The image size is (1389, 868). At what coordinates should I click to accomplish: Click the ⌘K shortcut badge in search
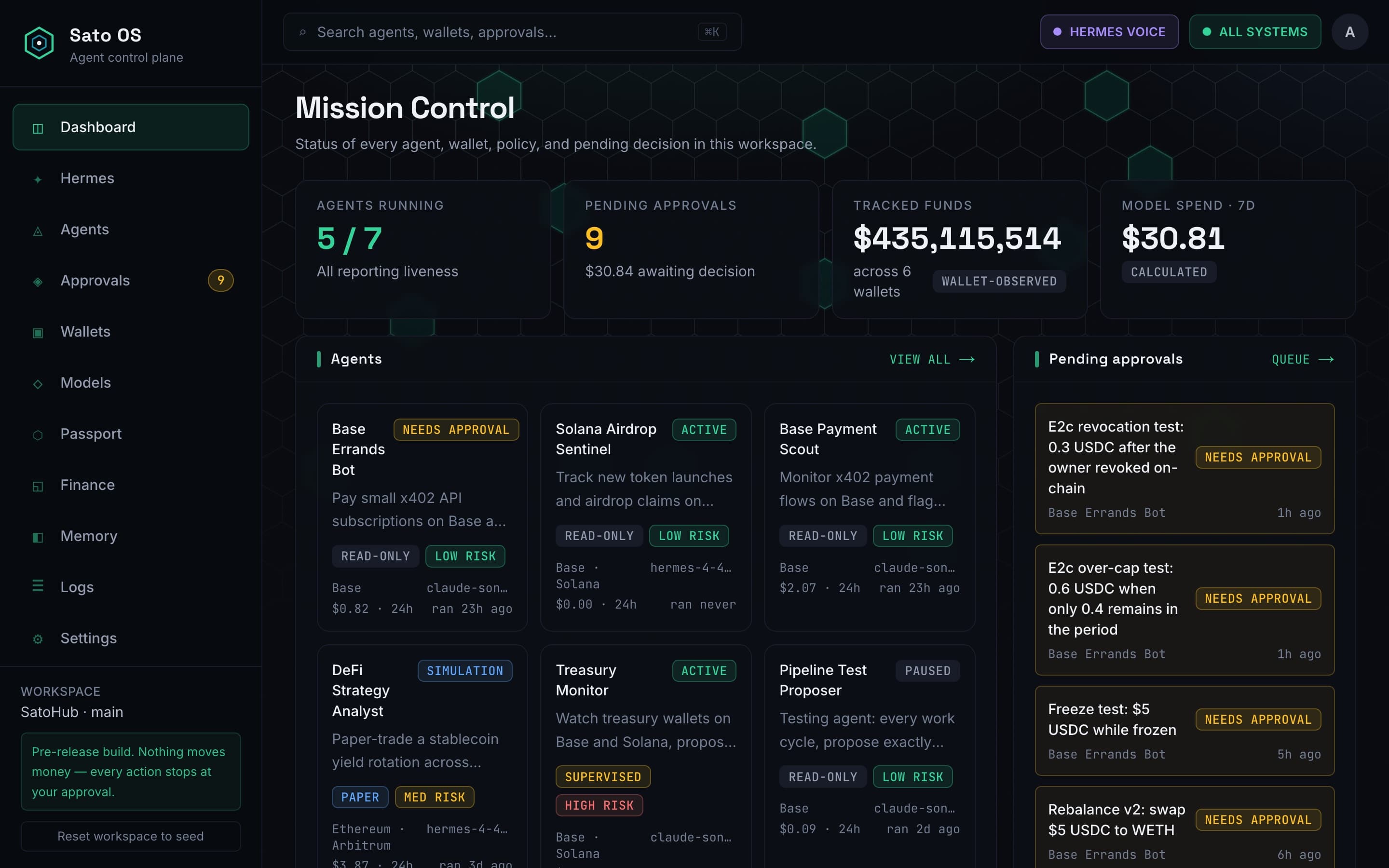tap(712, 32)
